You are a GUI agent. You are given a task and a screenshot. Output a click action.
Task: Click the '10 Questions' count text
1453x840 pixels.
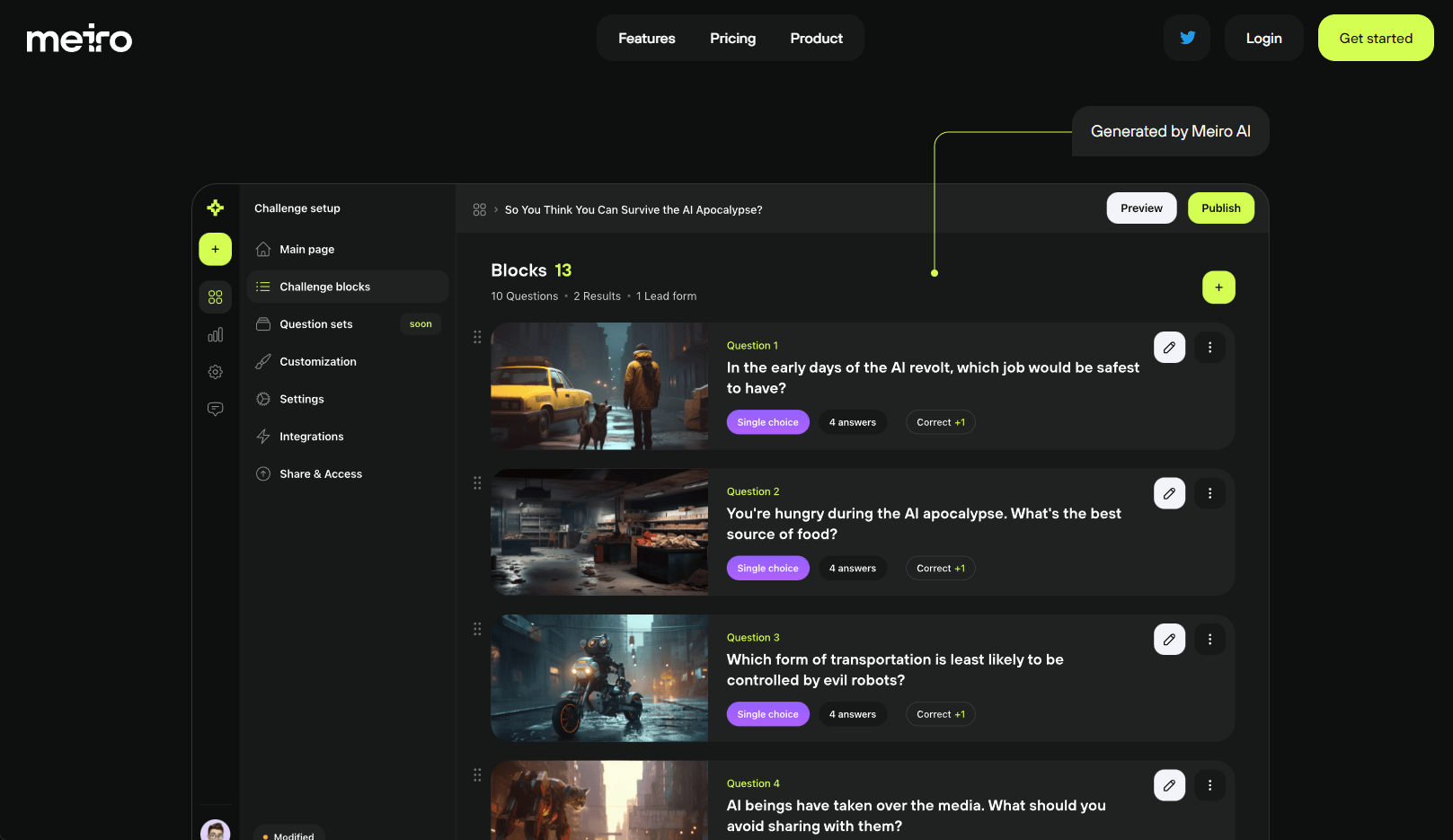525,296
